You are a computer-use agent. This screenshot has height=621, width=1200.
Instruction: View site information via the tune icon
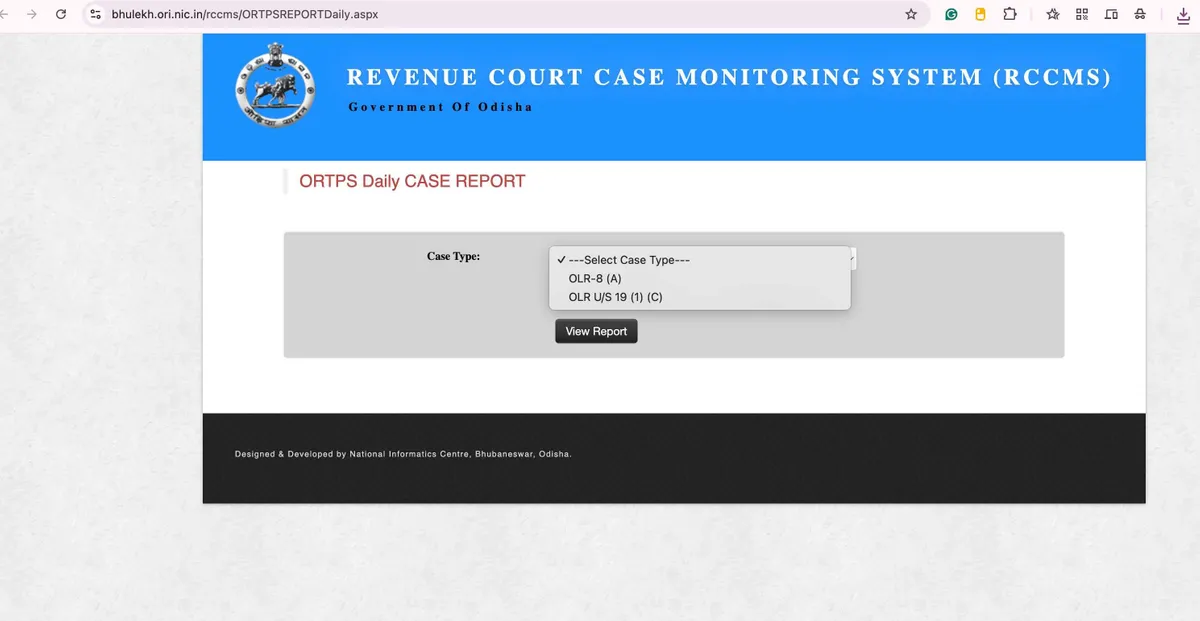(x=95, y=14)
